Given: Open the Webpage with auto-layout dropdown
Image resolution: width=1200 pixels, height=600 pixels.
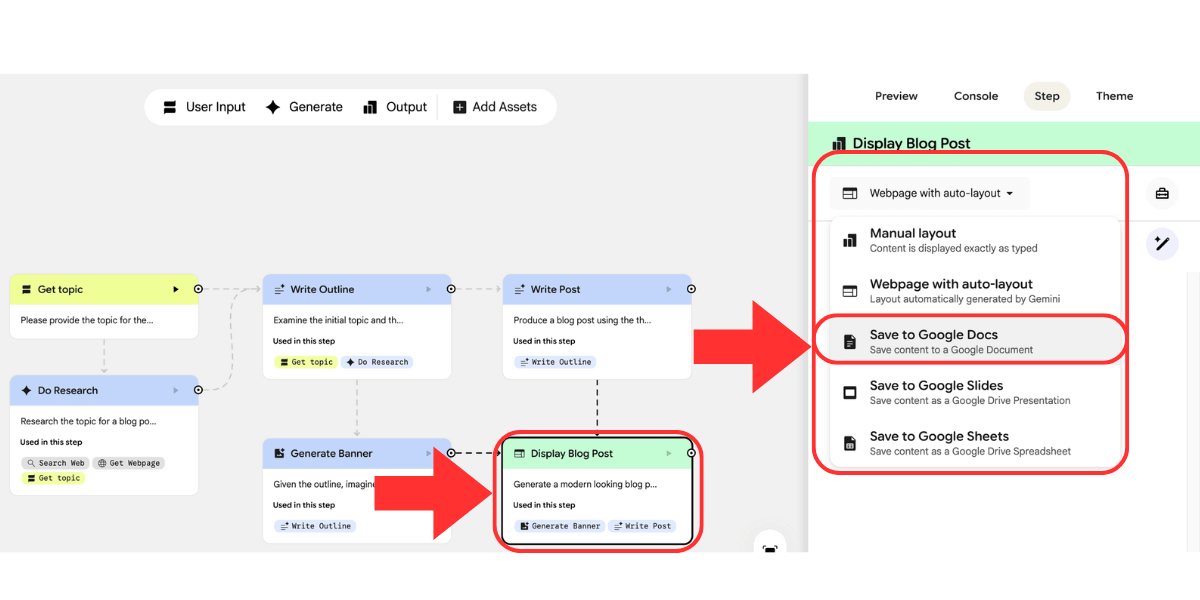Looking at the screenshot, I should pos(929,193).
